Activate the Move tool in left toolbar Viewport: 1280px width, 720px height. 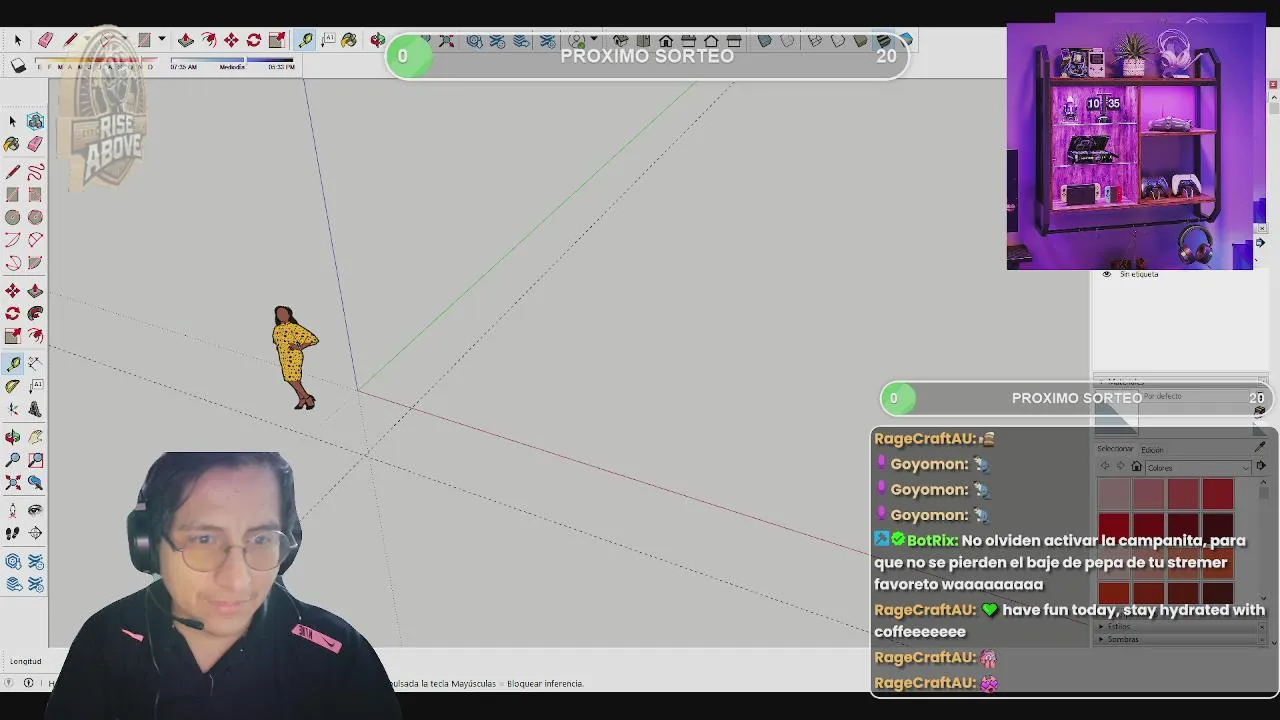tap(13, 291)
